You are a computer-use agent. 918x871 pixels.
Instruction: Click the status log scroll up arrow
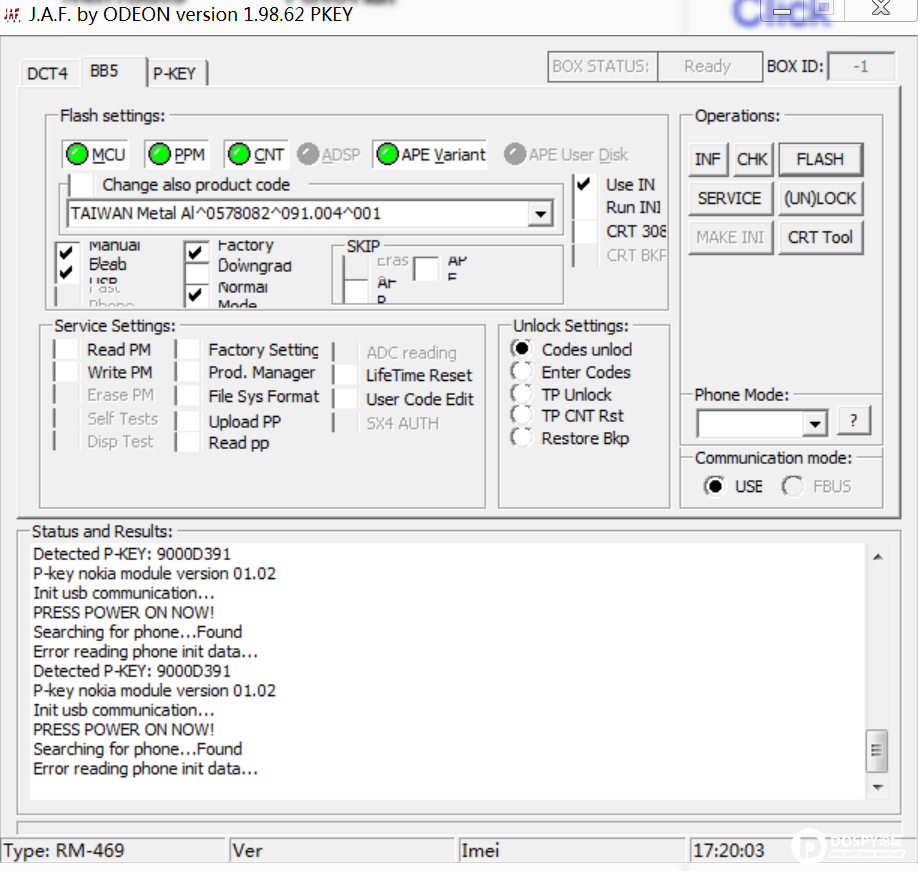click(878, 557)
